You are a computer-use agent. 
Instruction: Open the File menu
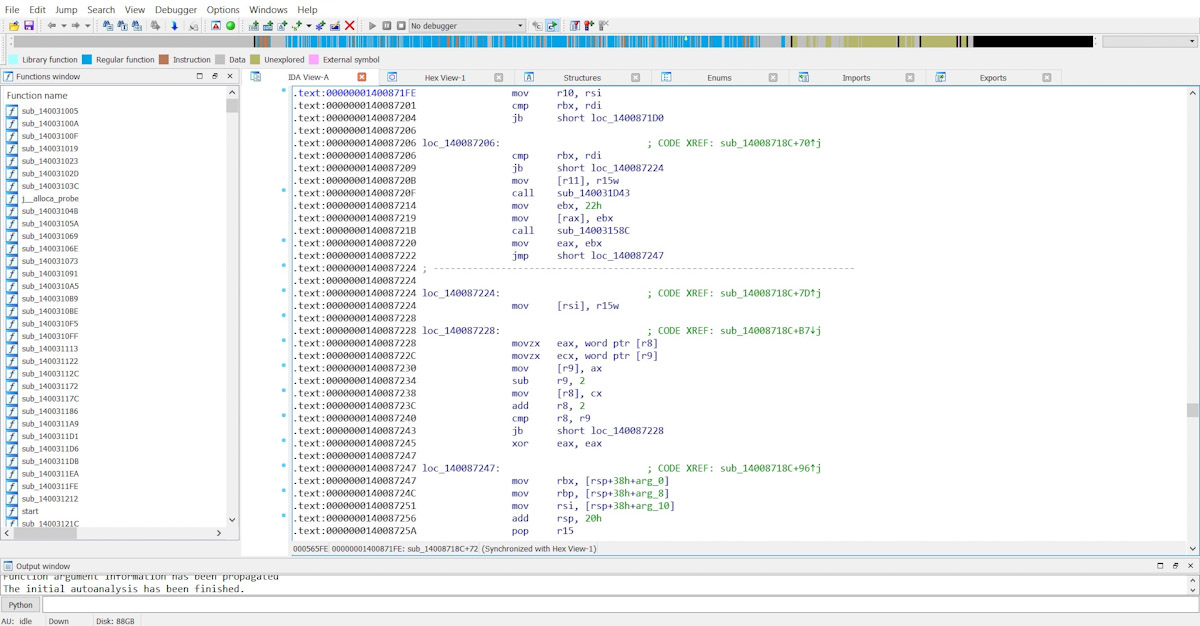pos(12,9)
